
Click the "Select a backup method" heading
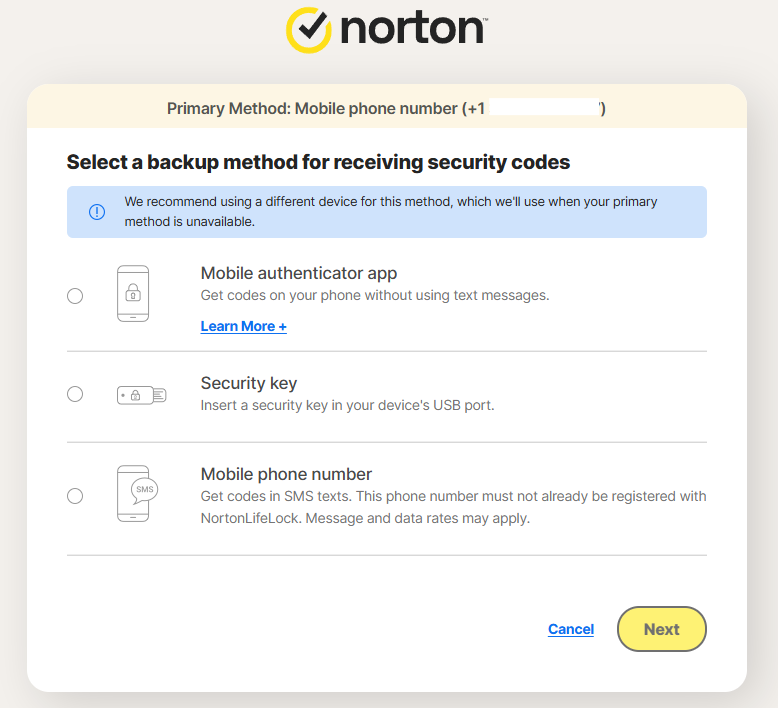click(x=318, y=162)
